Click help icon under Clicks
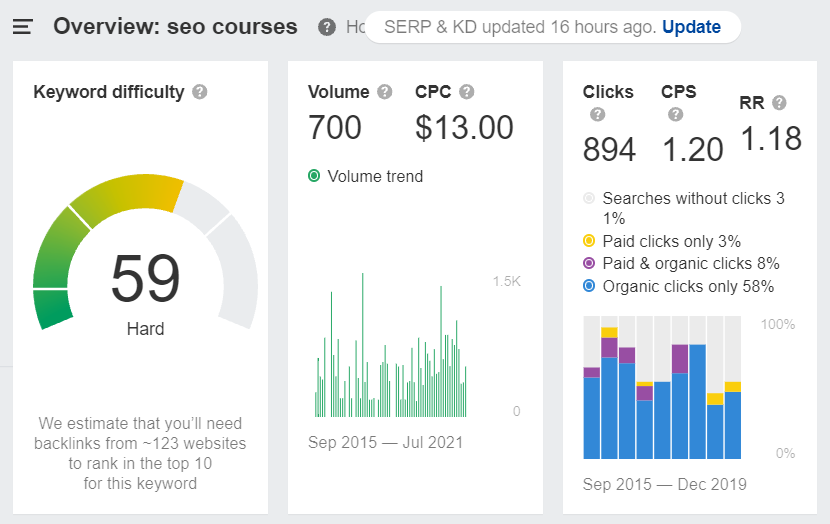Viewport: 830px width, 524px height. (598, 114)
